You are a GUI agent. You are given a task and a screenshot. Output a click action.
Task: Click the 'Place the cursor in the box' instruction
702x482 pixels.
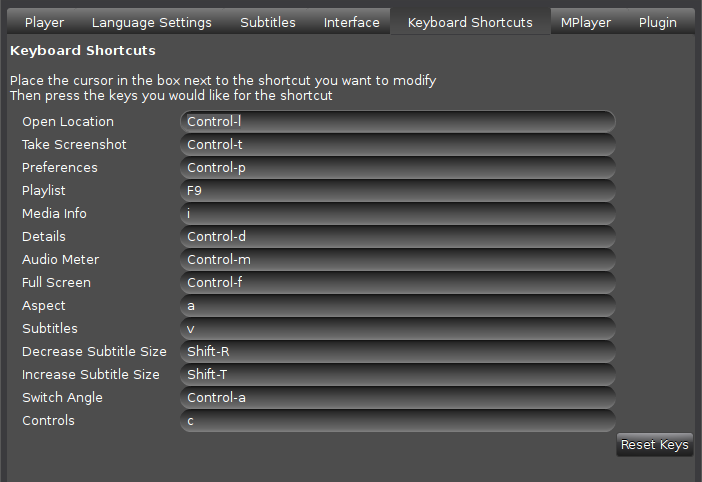[223, 81]
